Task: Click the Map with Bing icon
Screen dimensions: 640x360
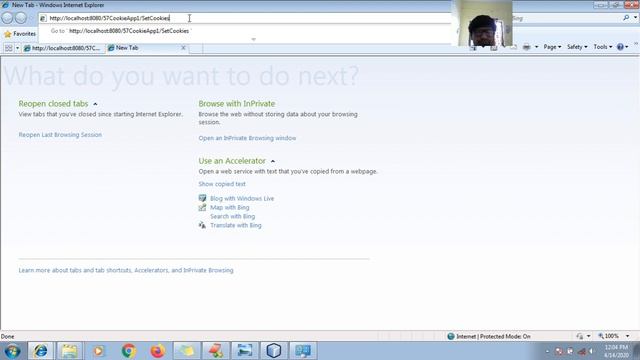Action: (202, 207)
